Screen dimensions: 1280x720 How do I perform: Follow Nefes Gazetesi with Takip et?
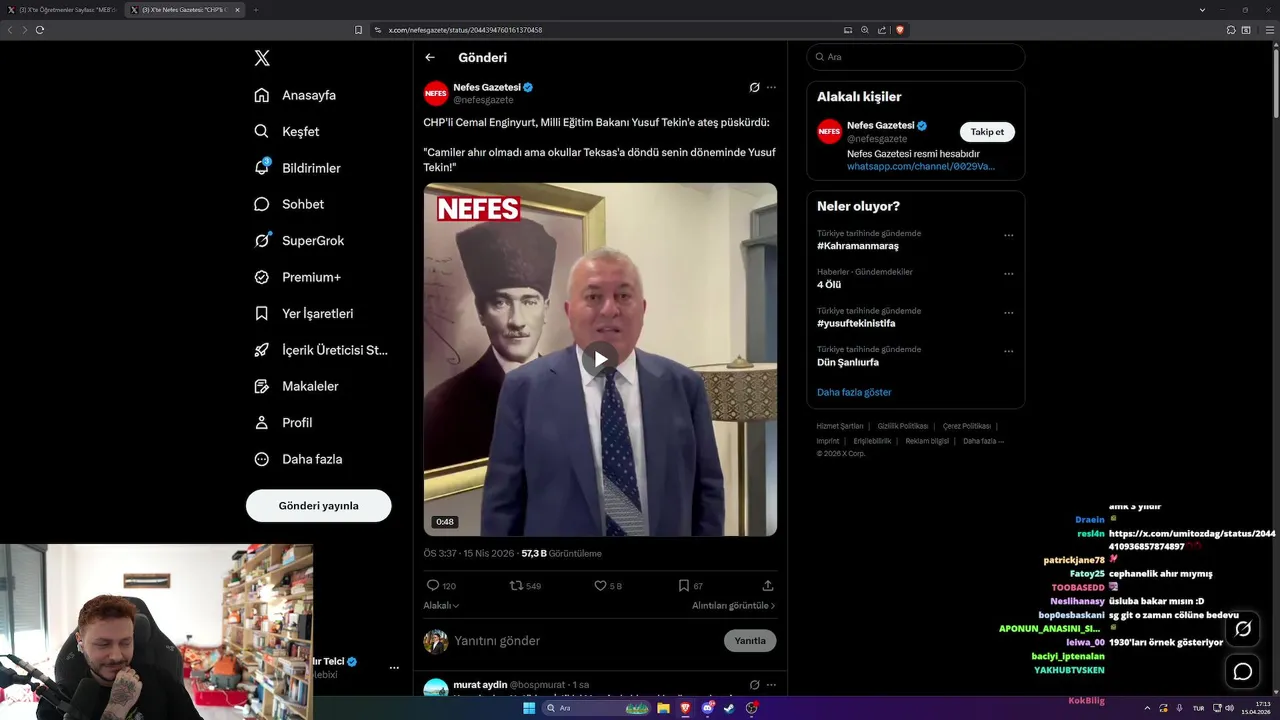(987, 132)
